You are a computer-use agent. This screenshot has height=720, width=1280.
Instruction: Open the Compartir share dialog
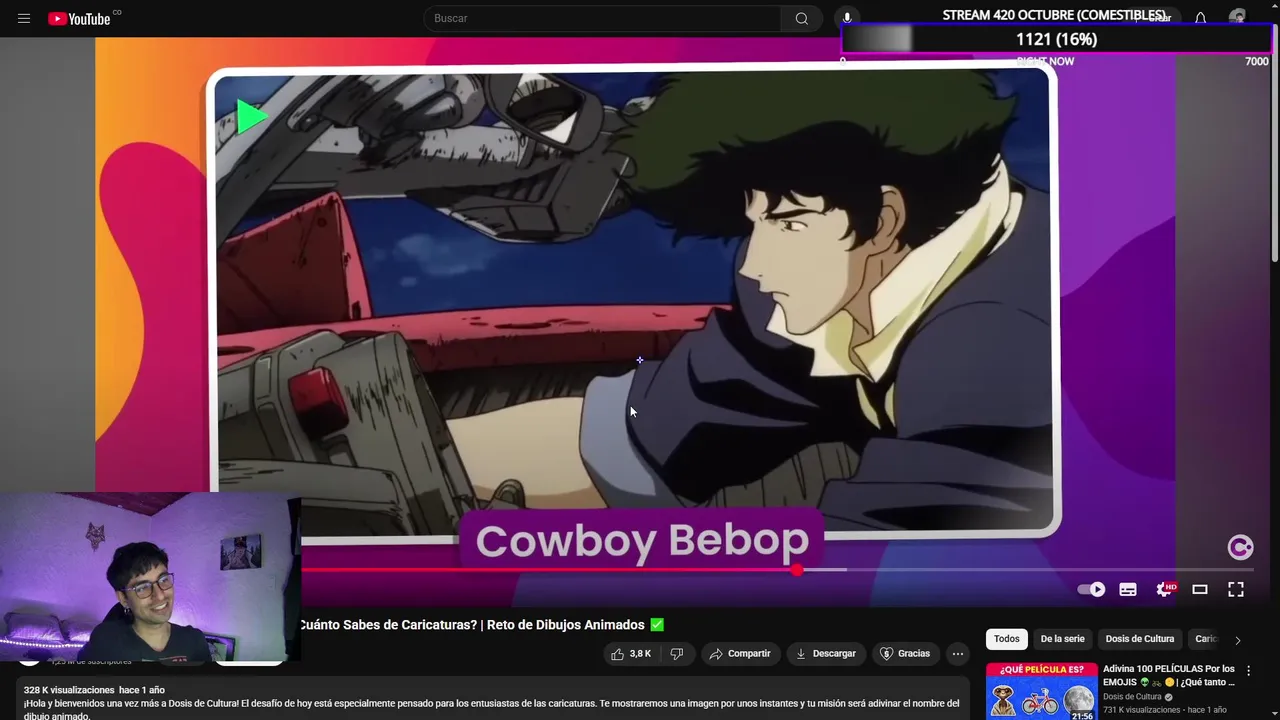coord(740,653)
